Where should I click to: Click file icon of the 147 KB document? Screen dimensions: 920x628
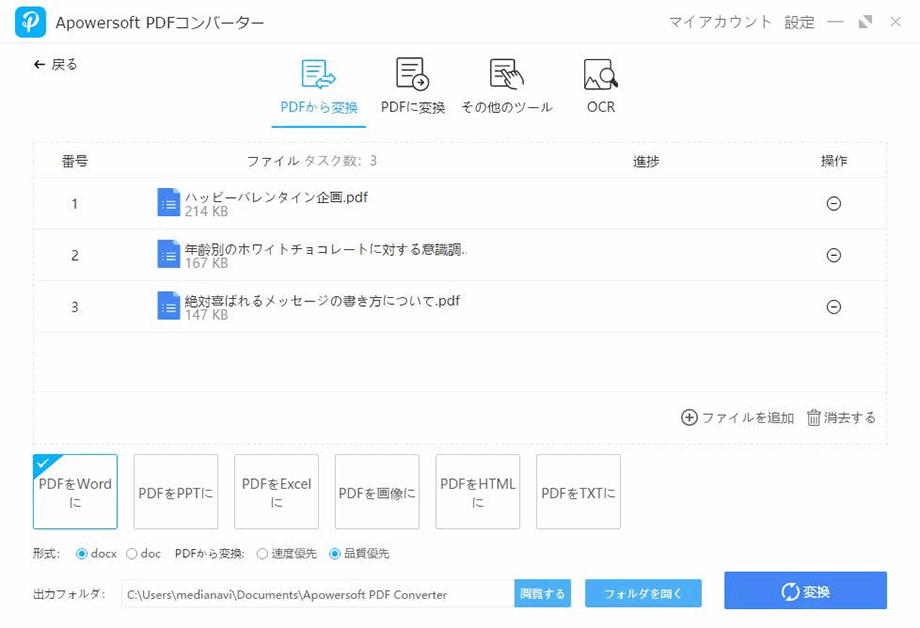(x=168, y=306)
